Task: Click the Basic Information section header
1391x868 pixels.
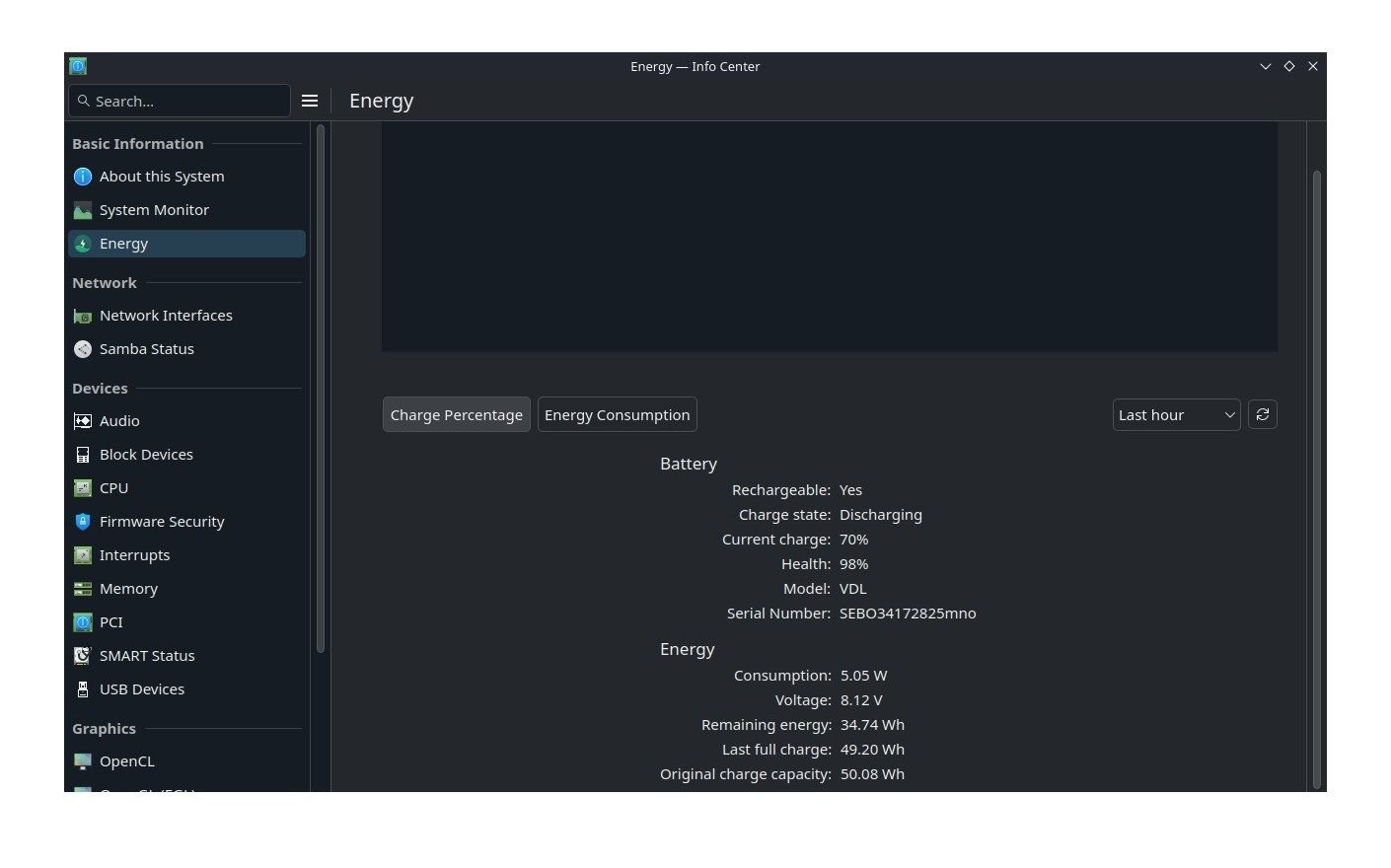Action: 138,144
